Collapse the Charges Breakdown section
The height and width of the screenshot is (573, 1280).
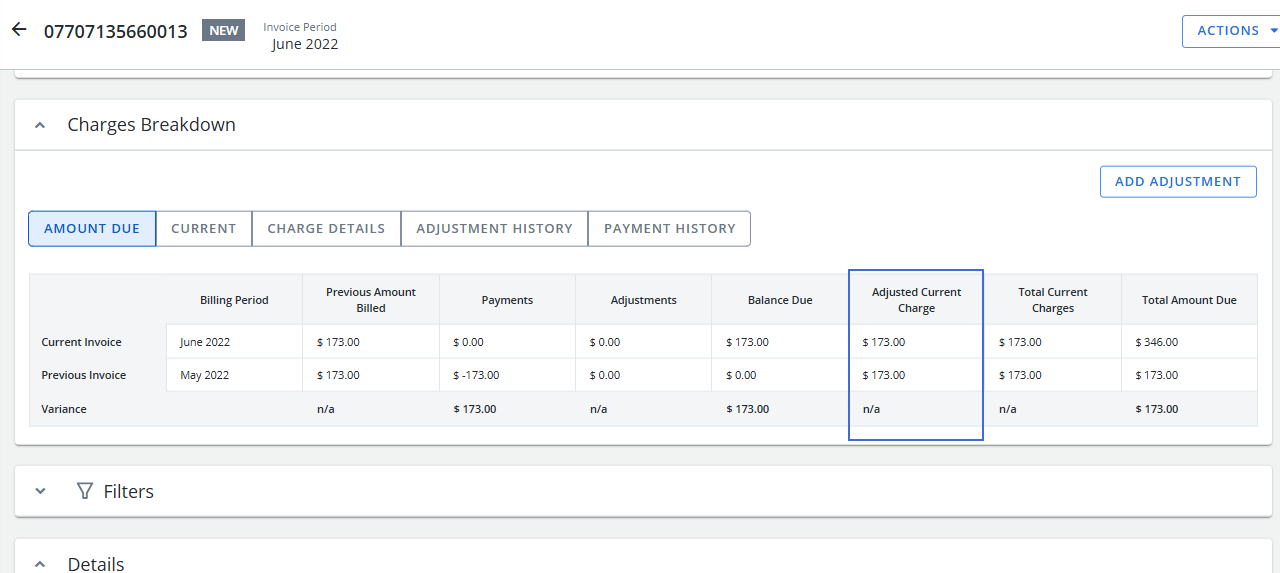pyautogui.click(x=40, y=125)
